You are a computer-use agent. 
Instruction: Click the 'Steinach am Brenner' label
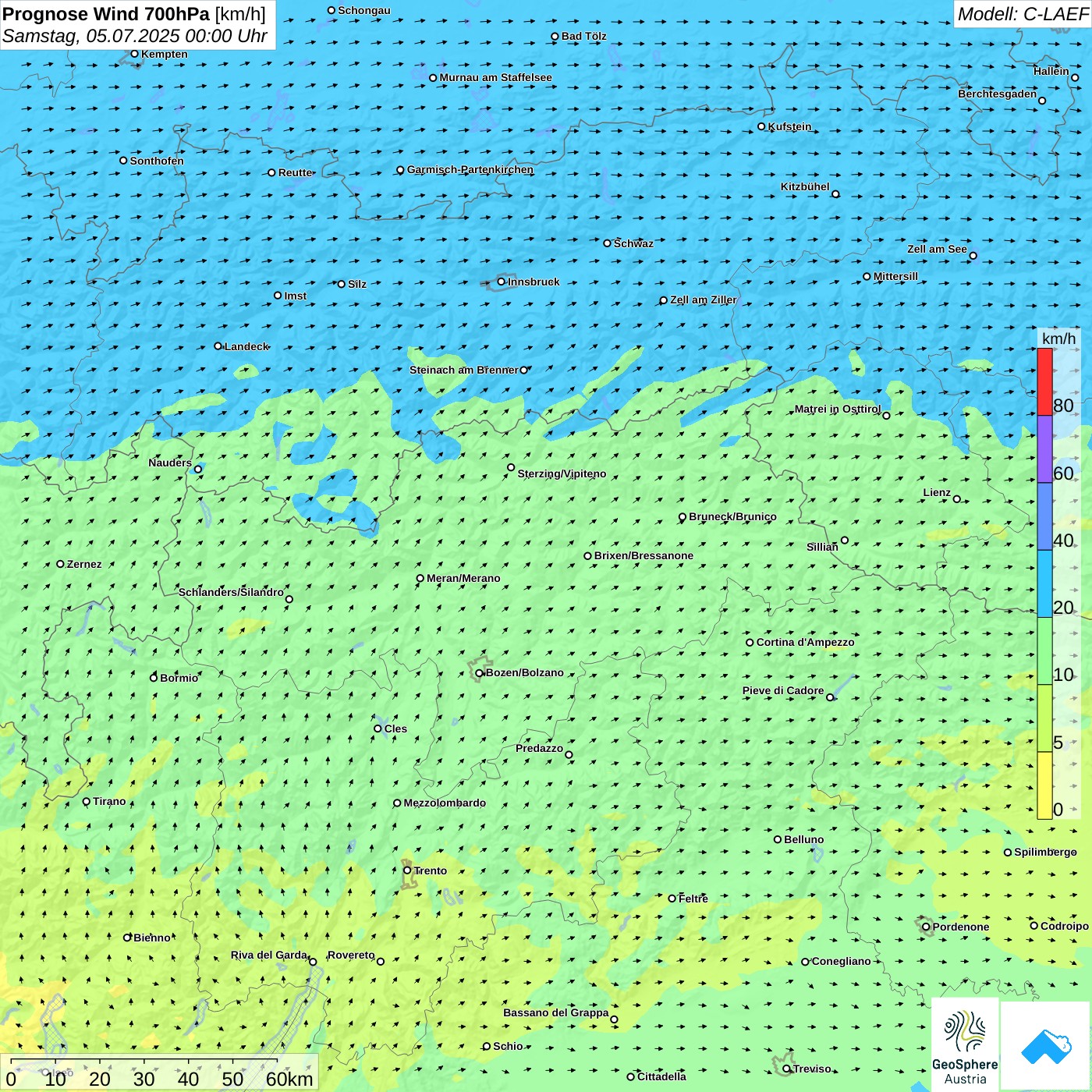pyautogui.click(x=464, y=370)
